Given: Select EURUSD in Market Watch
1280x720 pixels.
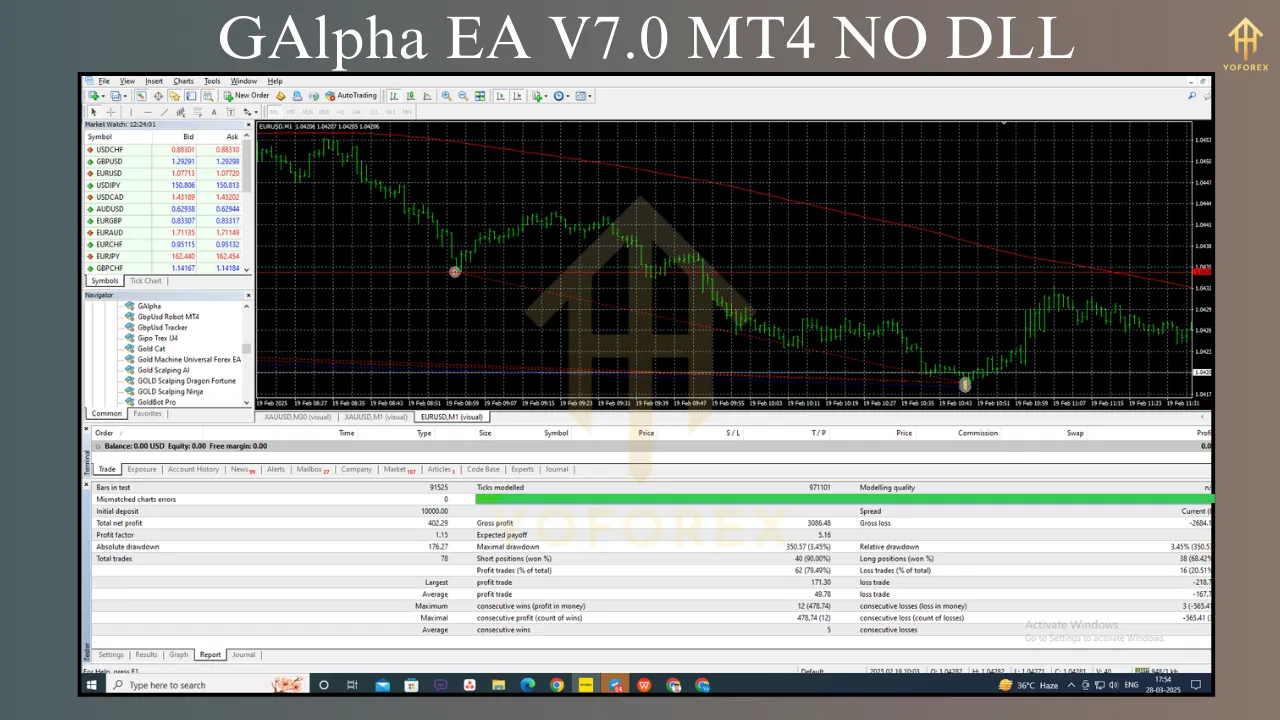Looking at the screenshot, I should (165, 173).
